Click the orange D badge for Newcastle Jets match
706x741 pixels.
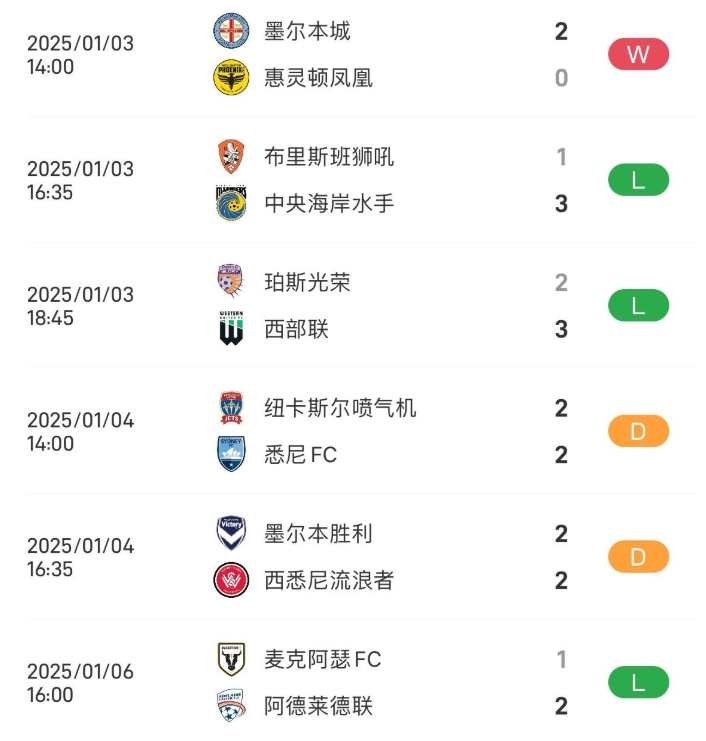pos(638,431)
